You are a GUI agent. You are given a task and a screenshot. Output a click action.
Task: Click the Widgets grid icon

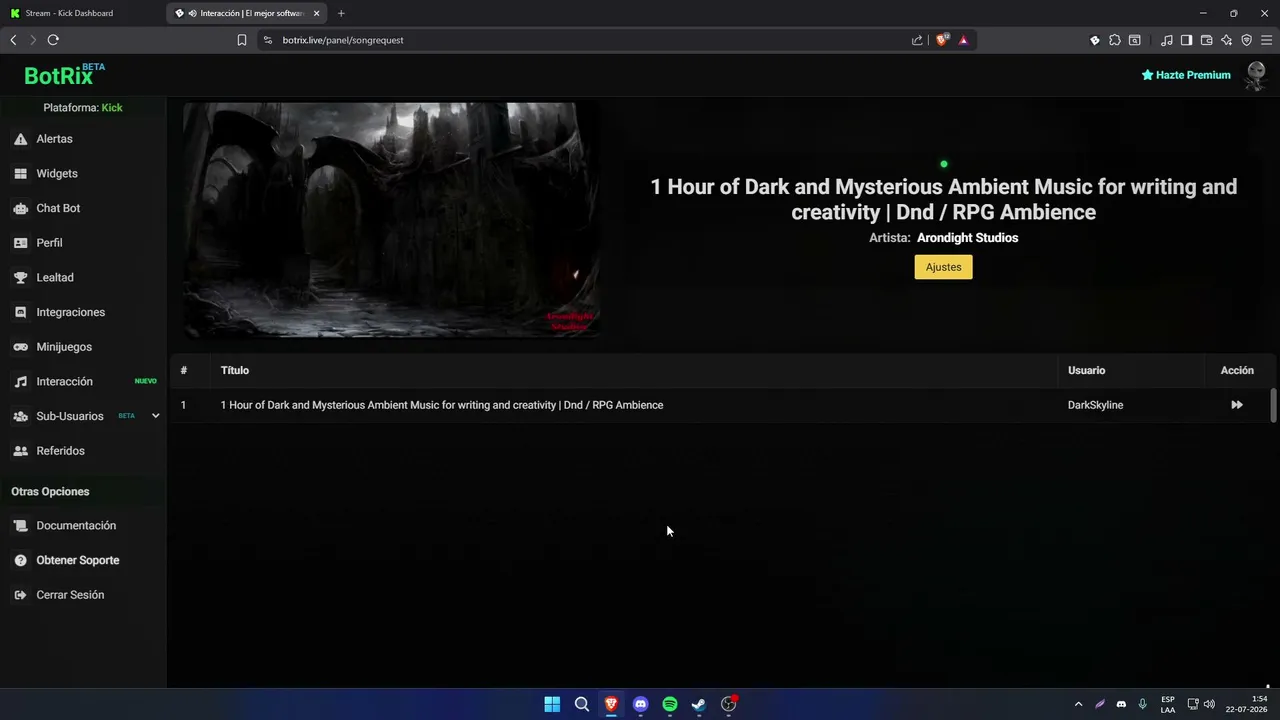pos(20,174)
